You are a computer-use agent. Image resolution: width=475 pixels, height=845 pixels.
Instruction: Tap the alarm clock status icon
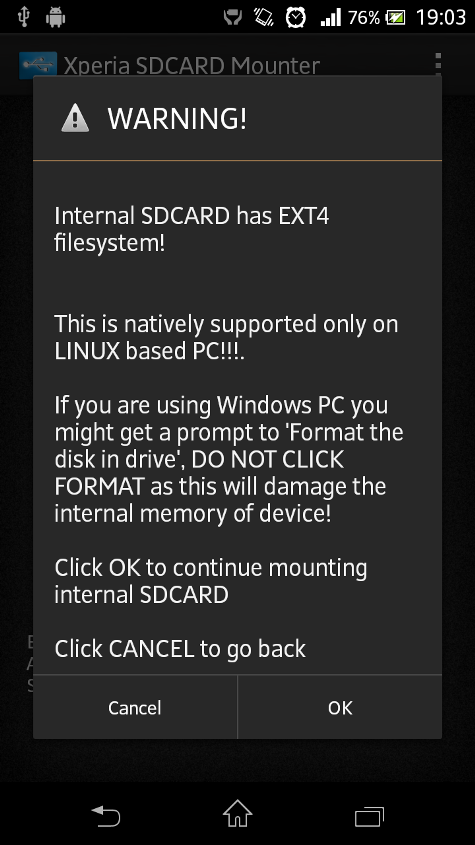[x=295, y=17]
